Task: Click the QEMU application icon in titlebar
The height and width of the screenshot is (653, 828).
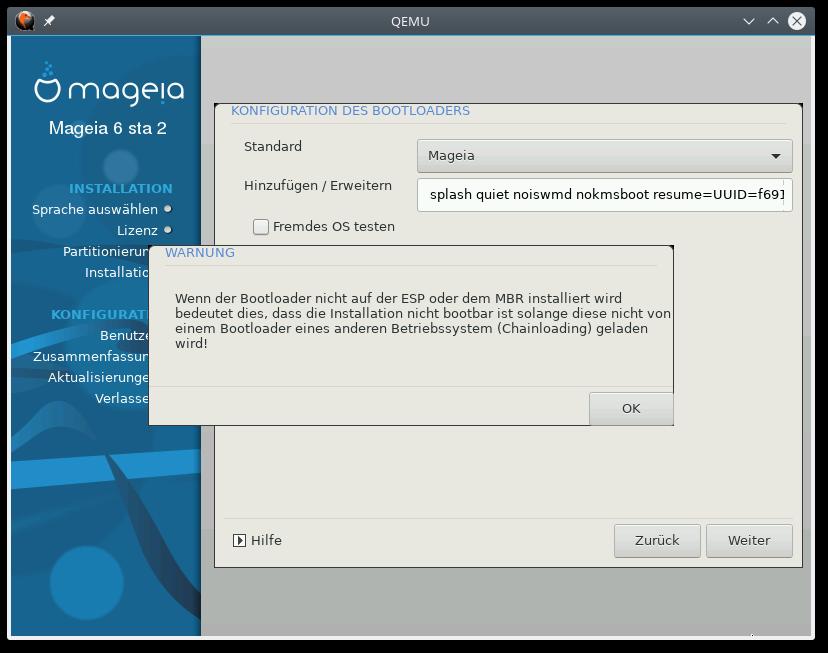Action: point(25,21)
